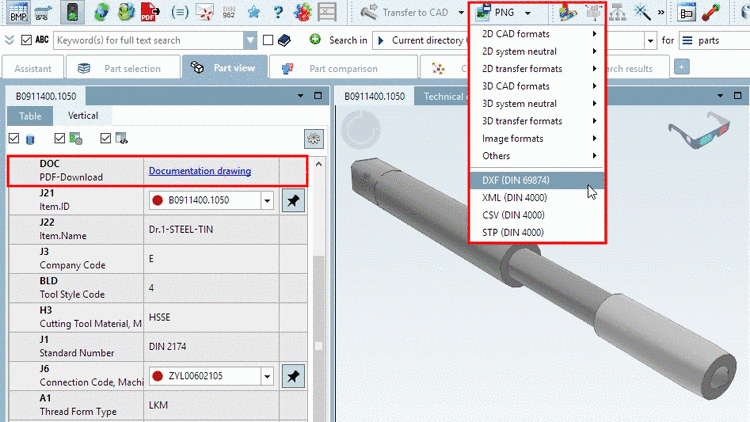The image size is (750, 422).
Task: Select the Part view tab
Action: pyautogui.click(x=225, y=68)
